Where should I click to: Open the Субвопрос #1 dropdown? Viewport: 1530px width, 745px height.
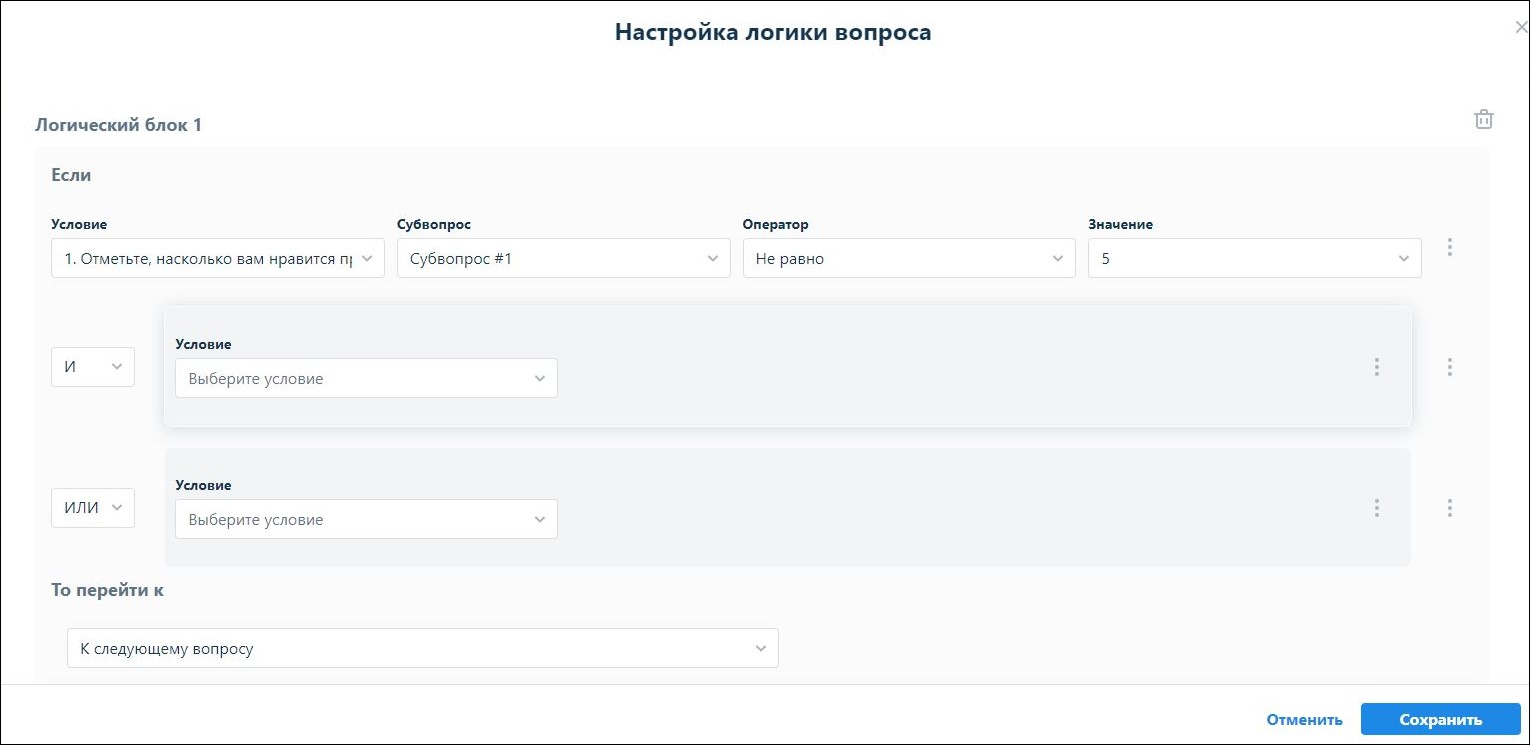(x=564, y=258)
